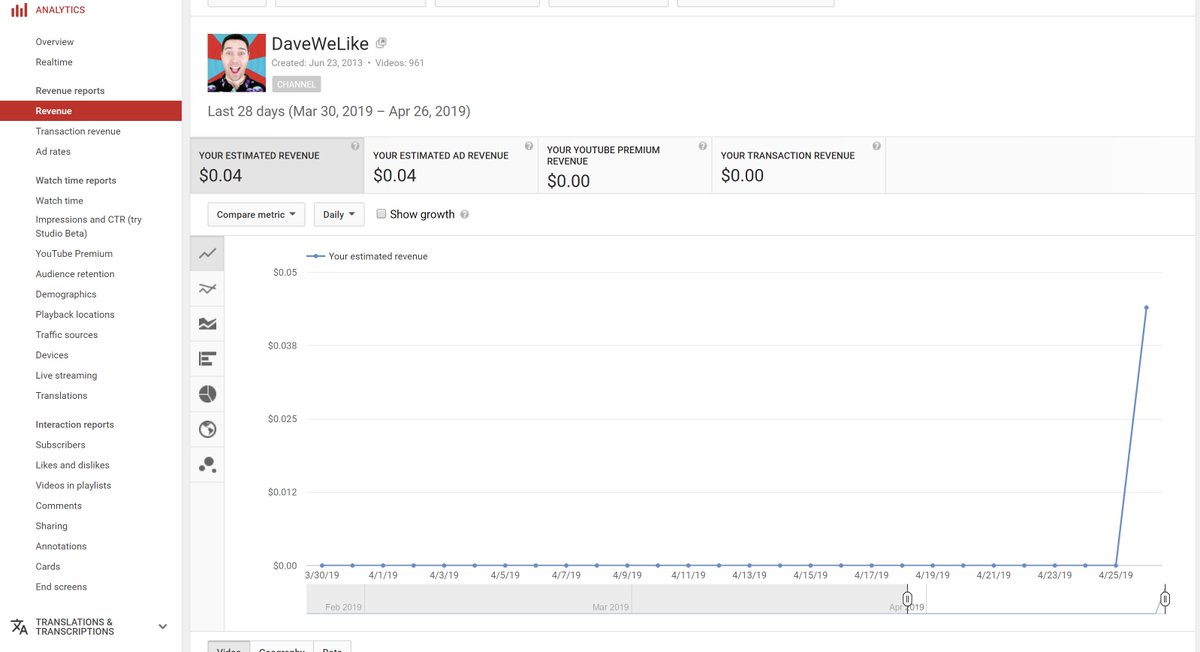Click the Analytics heading in sidebar
The height and width of the screenshot is (652, 1200).
60,10
